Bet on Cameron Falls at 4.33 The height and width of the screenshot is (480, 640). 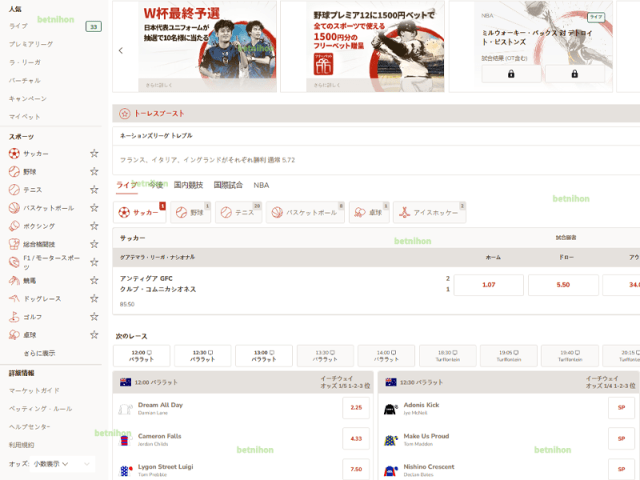tap(356, 438)
